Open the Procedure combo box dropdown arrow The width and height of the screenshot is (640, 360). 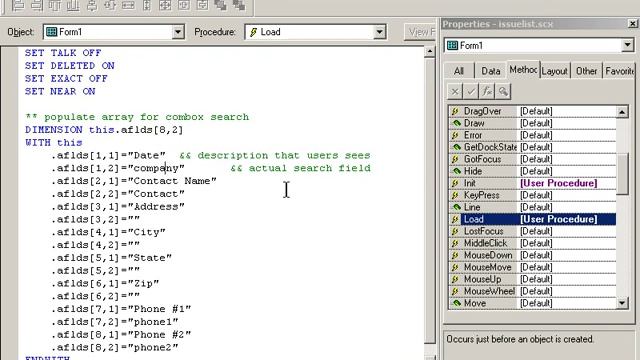(379, 32)
